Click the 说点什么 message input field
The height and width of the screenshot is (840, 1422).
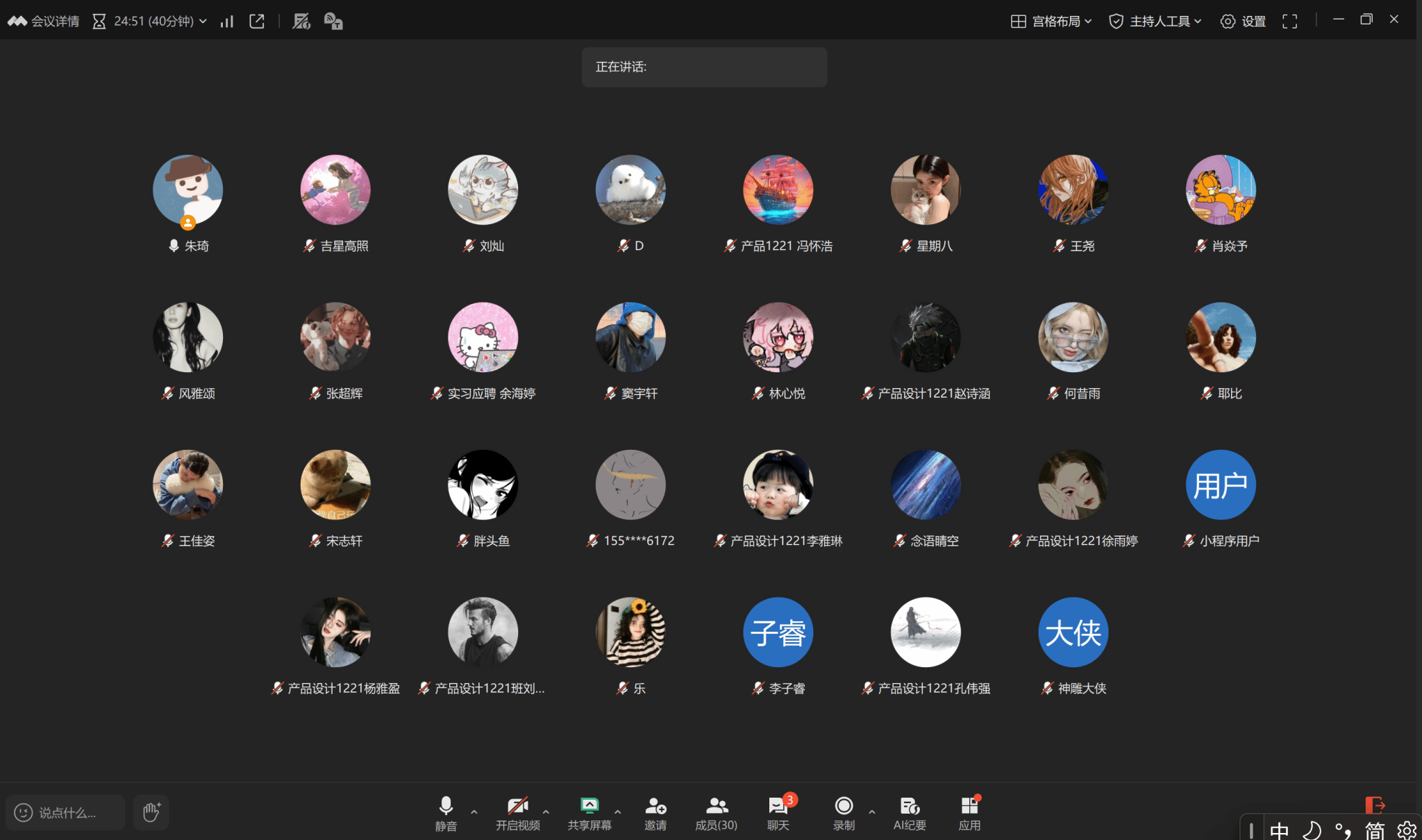click(67, 812)
